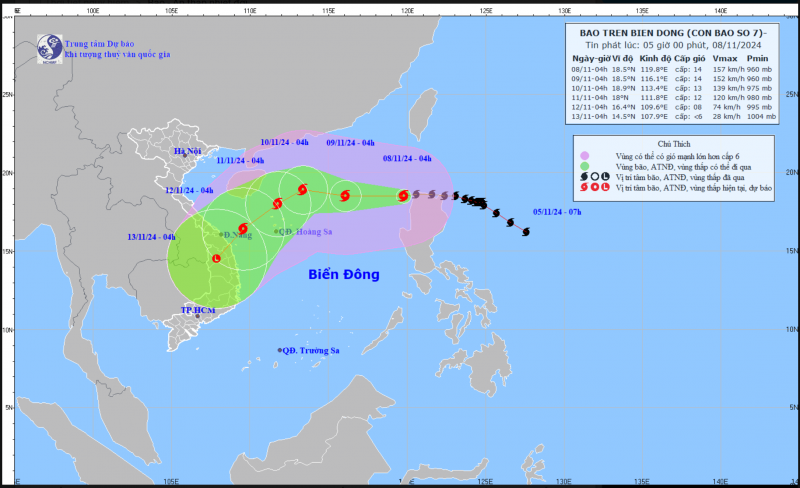This screenshot has height=488, width=800.
Task: Click the green legend circle for storm path zone
Action: tap(585, 166)
